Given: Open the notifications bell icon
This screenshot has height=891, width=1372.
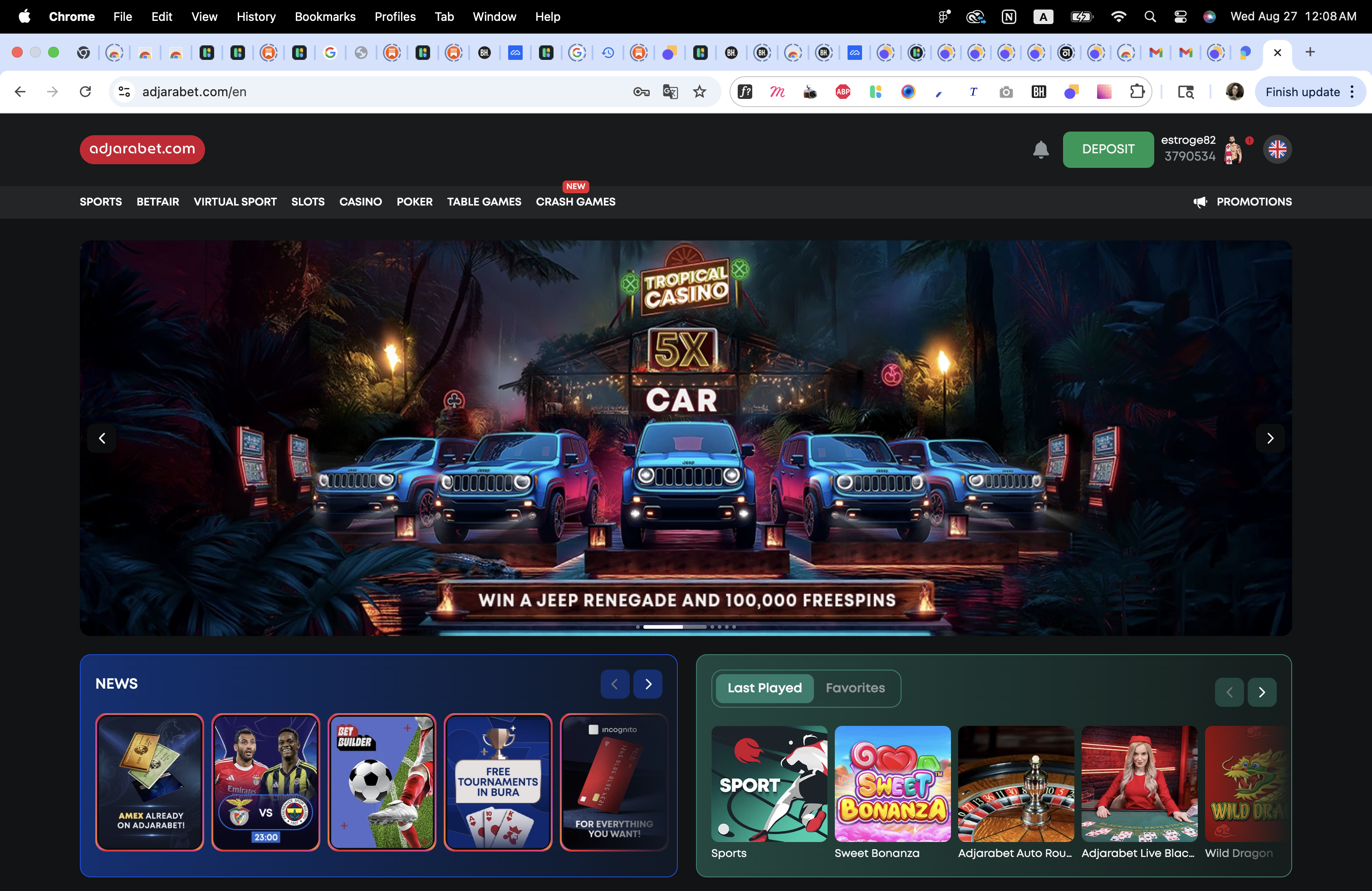Looking at the screenshot, I should tap(1040, 150).
